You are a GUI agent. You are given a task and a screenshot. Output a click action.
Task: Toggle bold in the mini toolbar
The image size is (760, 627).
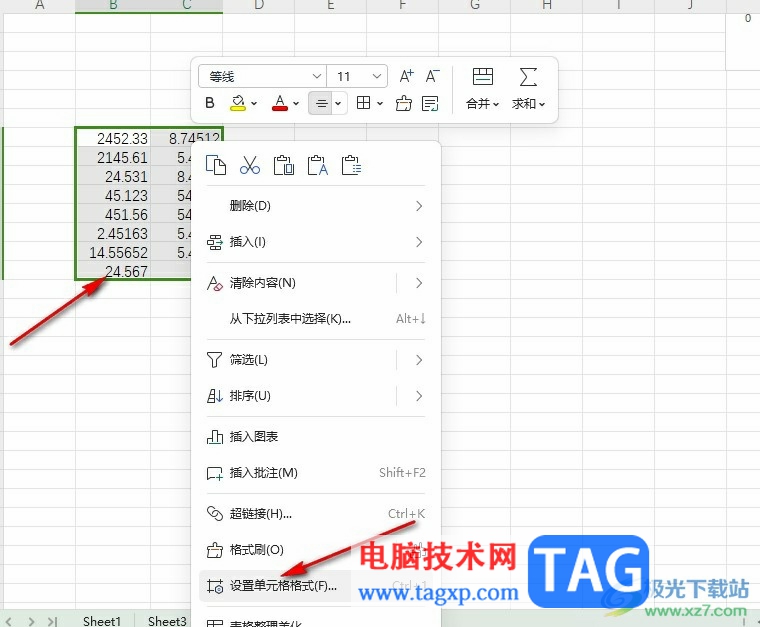point(209,103)
